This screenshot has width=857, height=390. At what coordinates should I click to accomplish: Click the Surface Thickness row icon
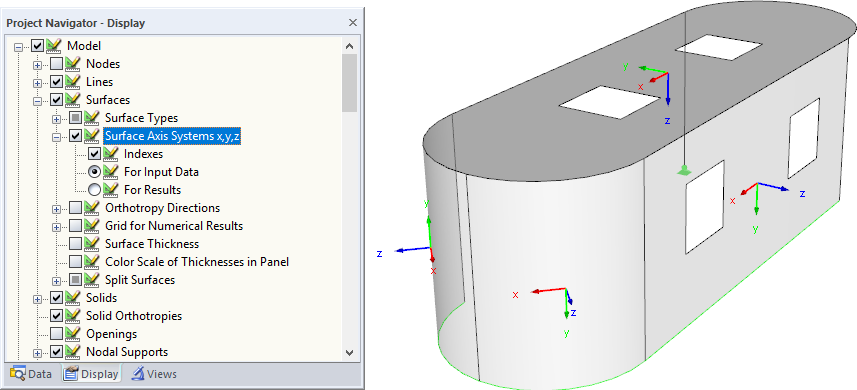pos(92,244)
